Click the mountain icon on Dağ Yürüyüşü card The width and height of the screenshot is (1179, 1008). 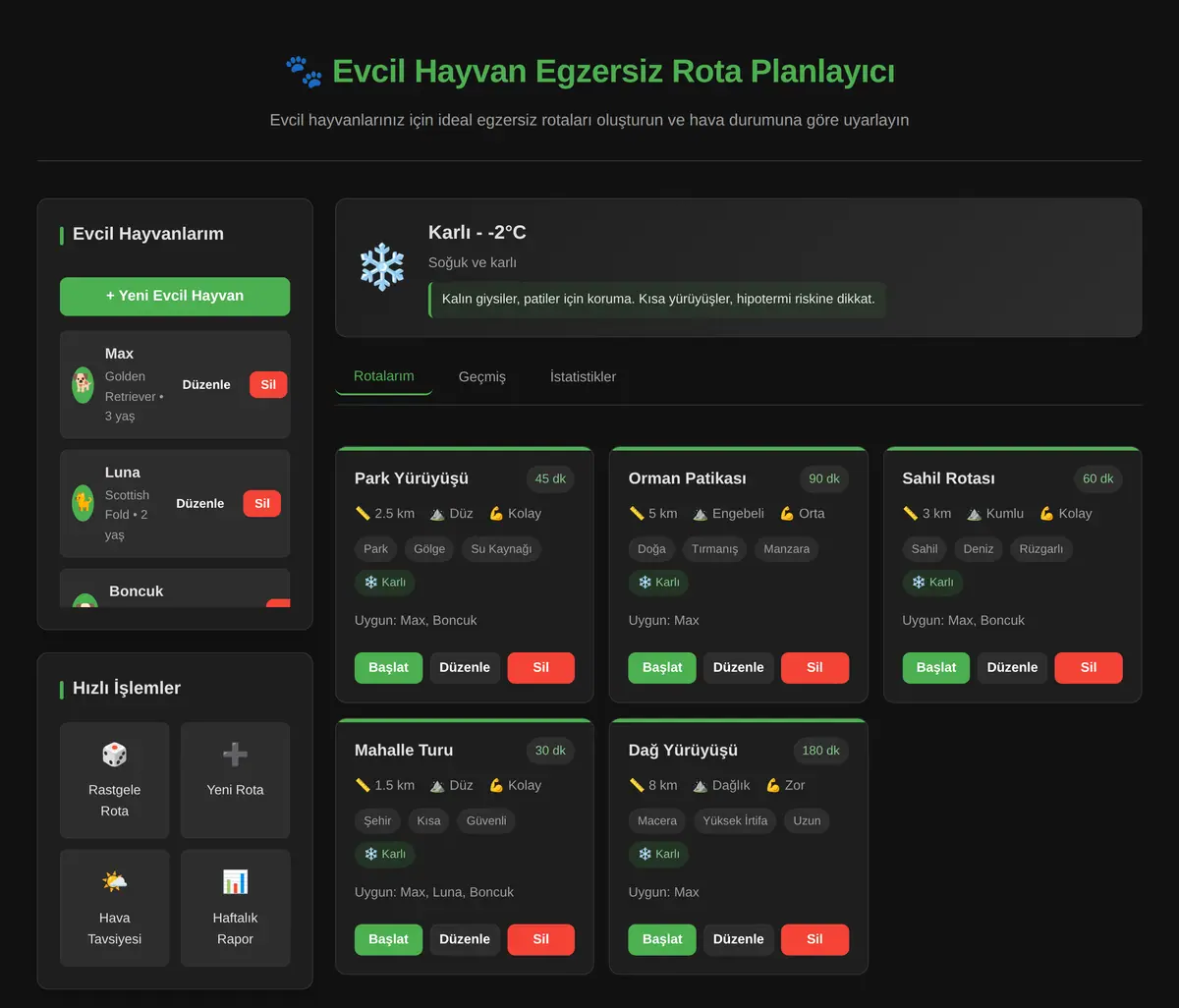pyautogui.click(x=701, y=785)
